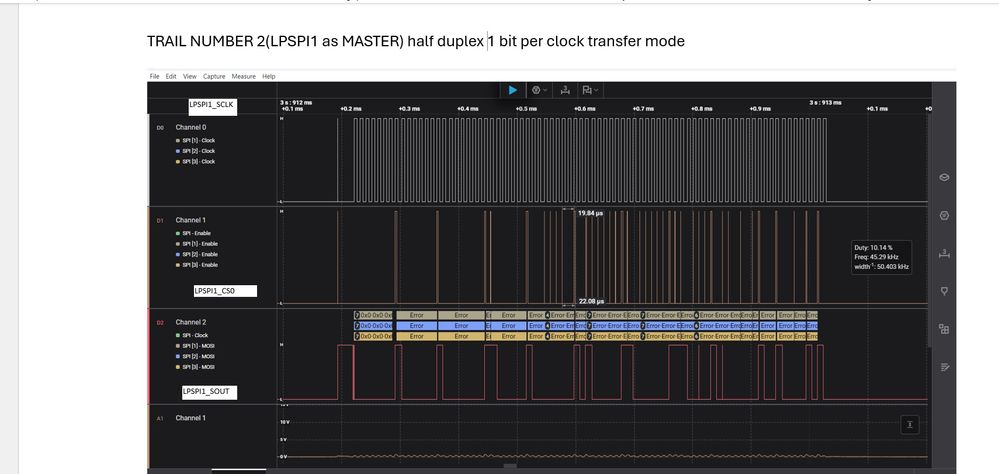Click the 3 s : 913 ms timestamp
Screen dimensions: 999x474
coord(825,102)
